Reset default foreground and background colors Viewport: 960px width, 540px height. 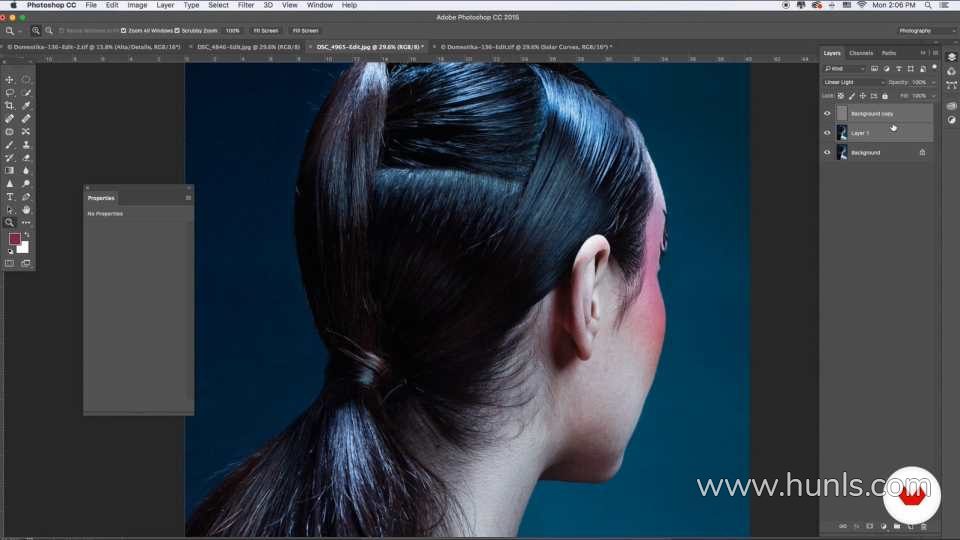[10, 251]
